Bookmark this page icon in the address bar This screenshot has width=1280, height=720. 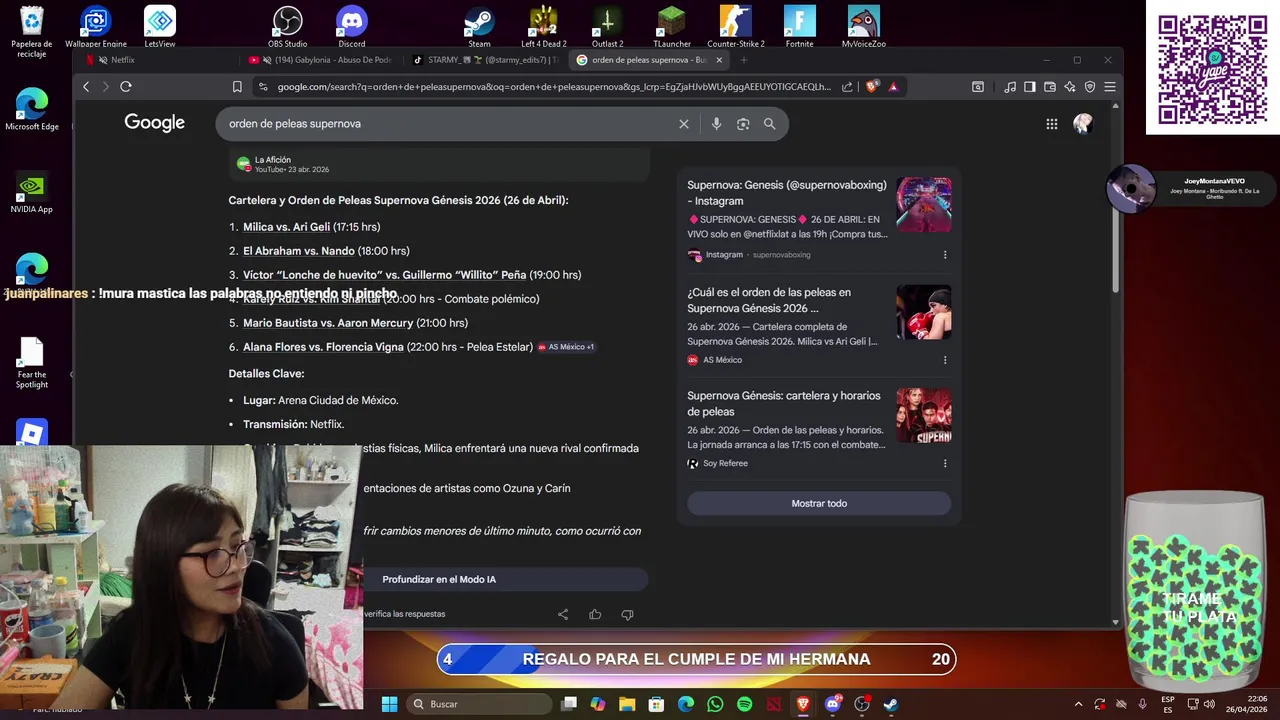(237, 87)
